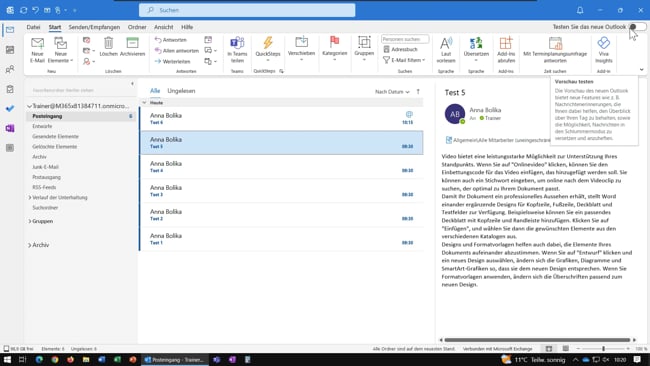Open the Test 6 message from Anna Bolika
This screenshot has height=366, width=650.
tap(281, 119)
